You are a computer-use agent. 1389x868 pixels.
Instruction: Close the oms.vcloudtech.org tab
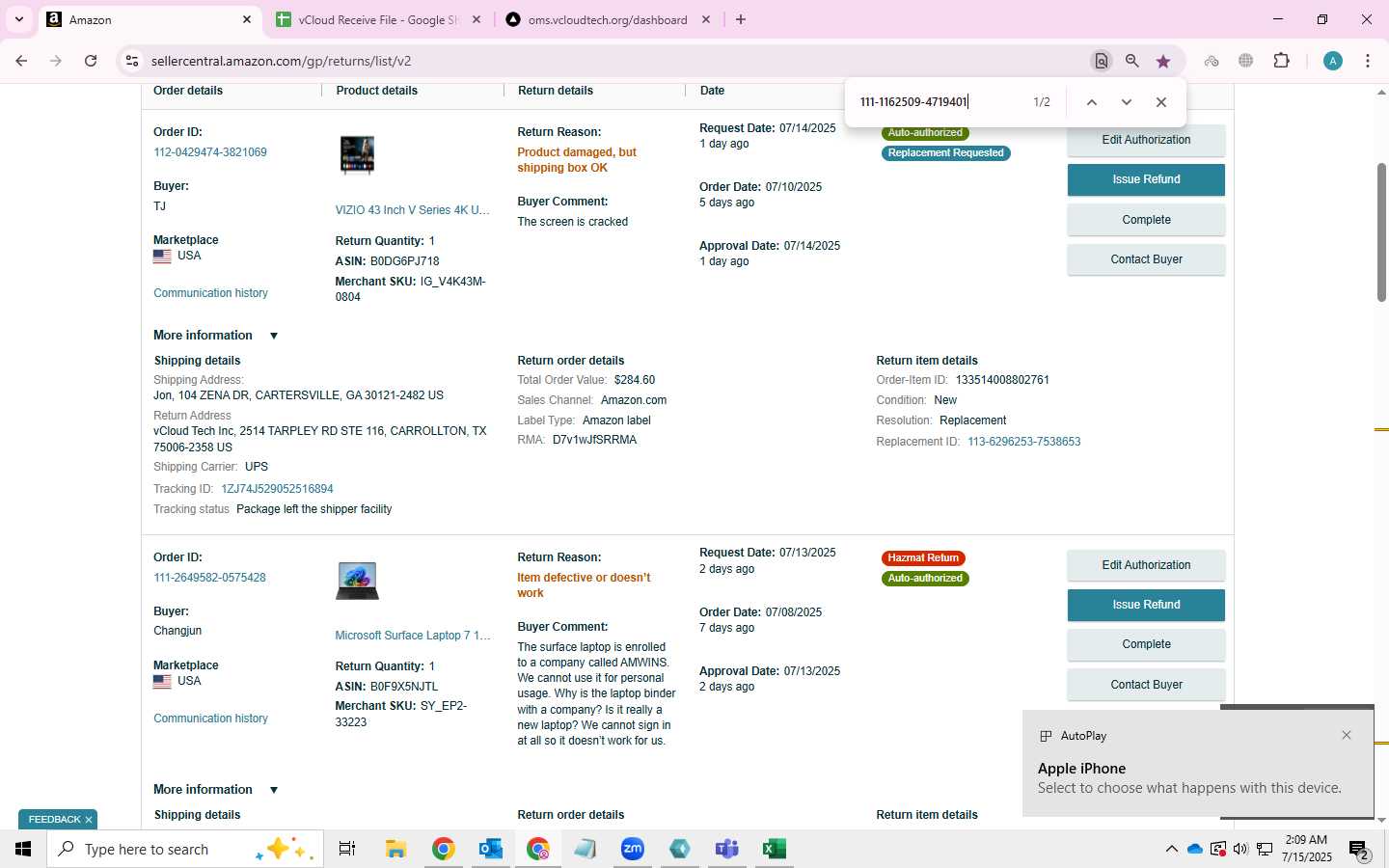pyautogui.click(x=705, y=19)
